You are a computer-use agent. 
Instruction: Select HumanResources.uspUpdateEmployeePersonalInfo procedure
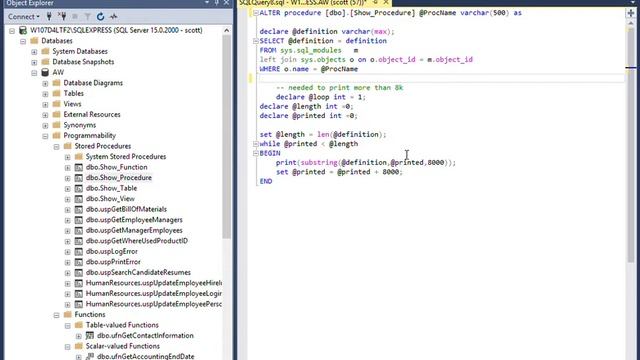pyautogui.click(x=153, y=304)
